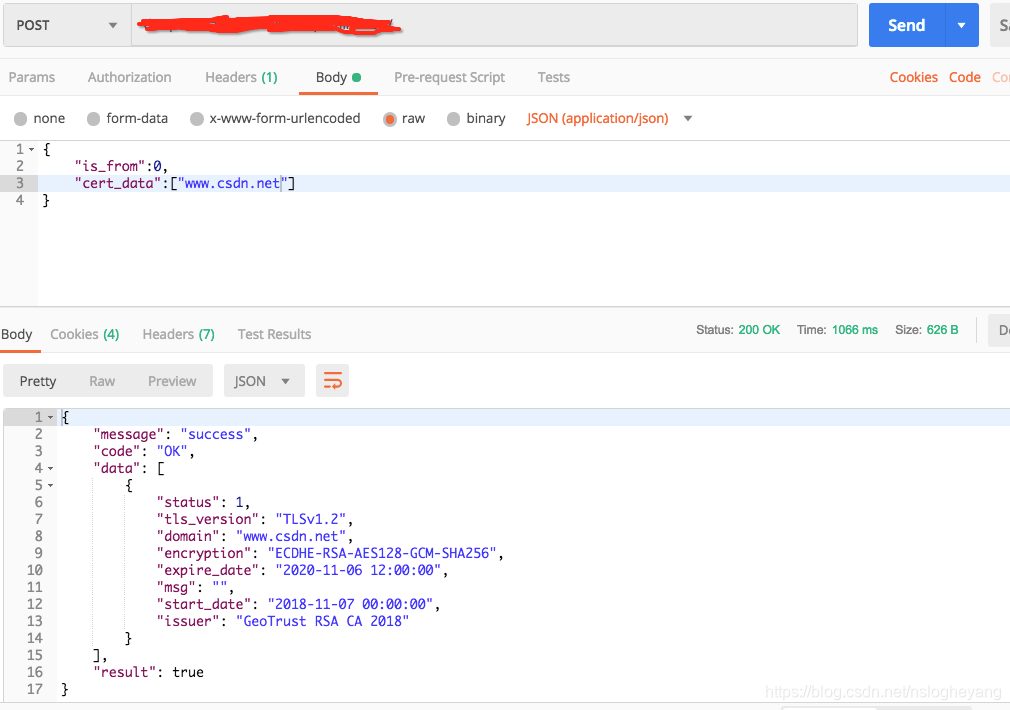1010x710 pixels.
Task: Collapse request body line 1 fold arrow
Action: tap(32, 149)
